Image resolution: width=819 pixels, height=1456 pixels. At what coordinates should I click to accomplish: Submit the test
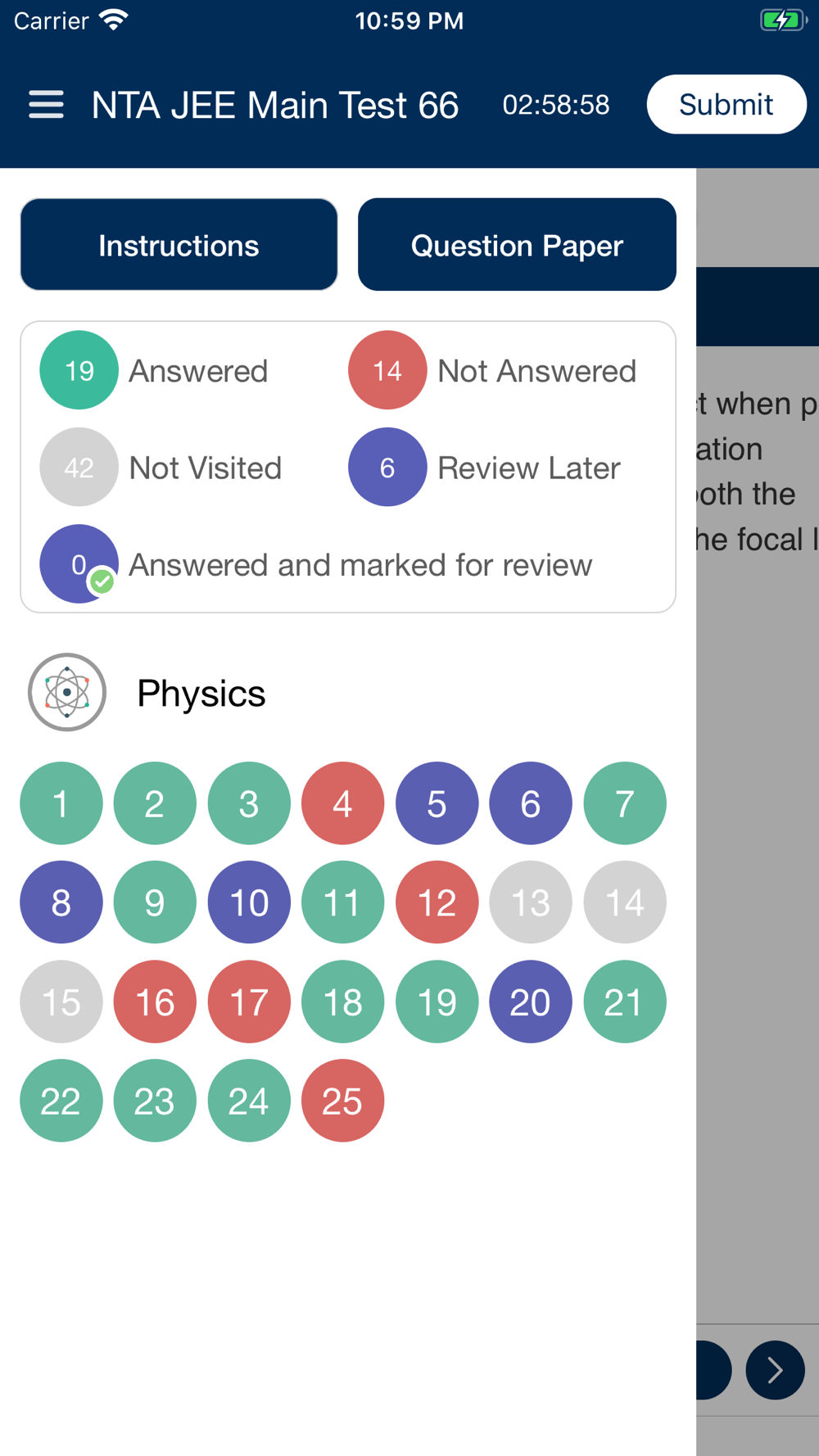726,104
